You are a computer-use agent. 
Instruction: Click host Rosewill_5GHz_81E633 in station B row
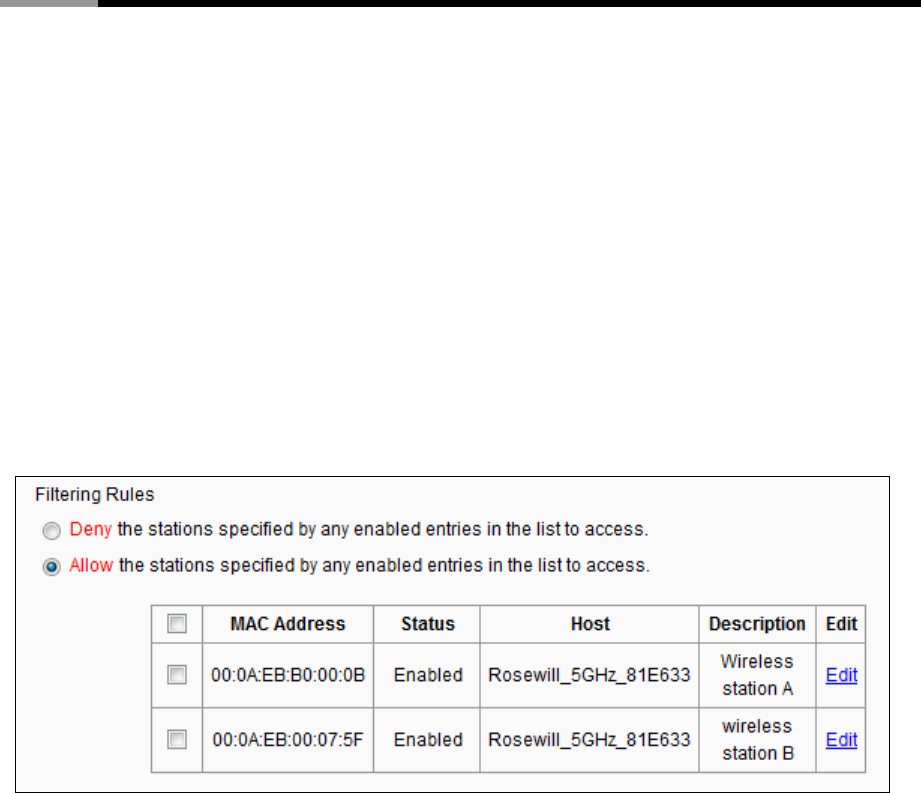pos(589,740)
